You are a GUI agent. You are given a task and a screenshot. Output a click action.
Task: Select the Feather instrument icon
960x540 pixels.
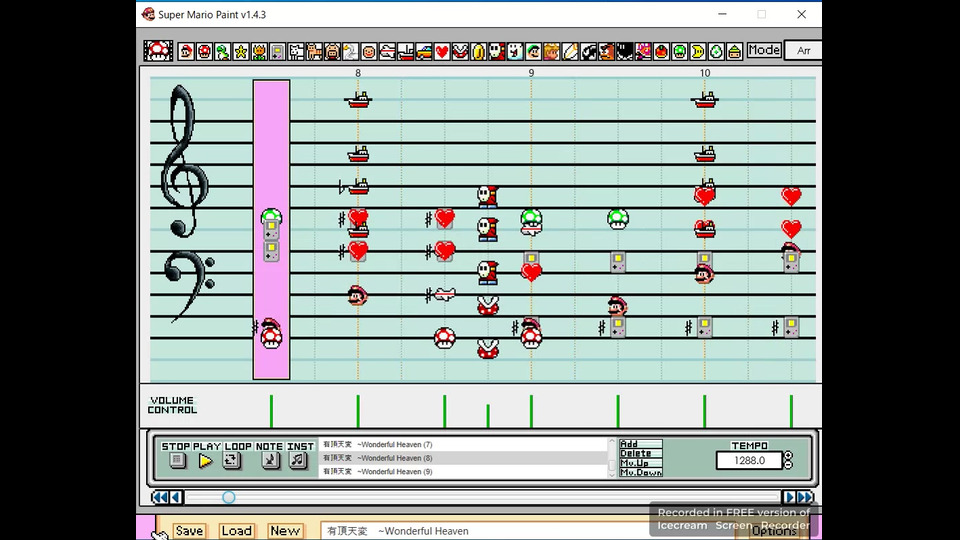[x=570, y=51]
